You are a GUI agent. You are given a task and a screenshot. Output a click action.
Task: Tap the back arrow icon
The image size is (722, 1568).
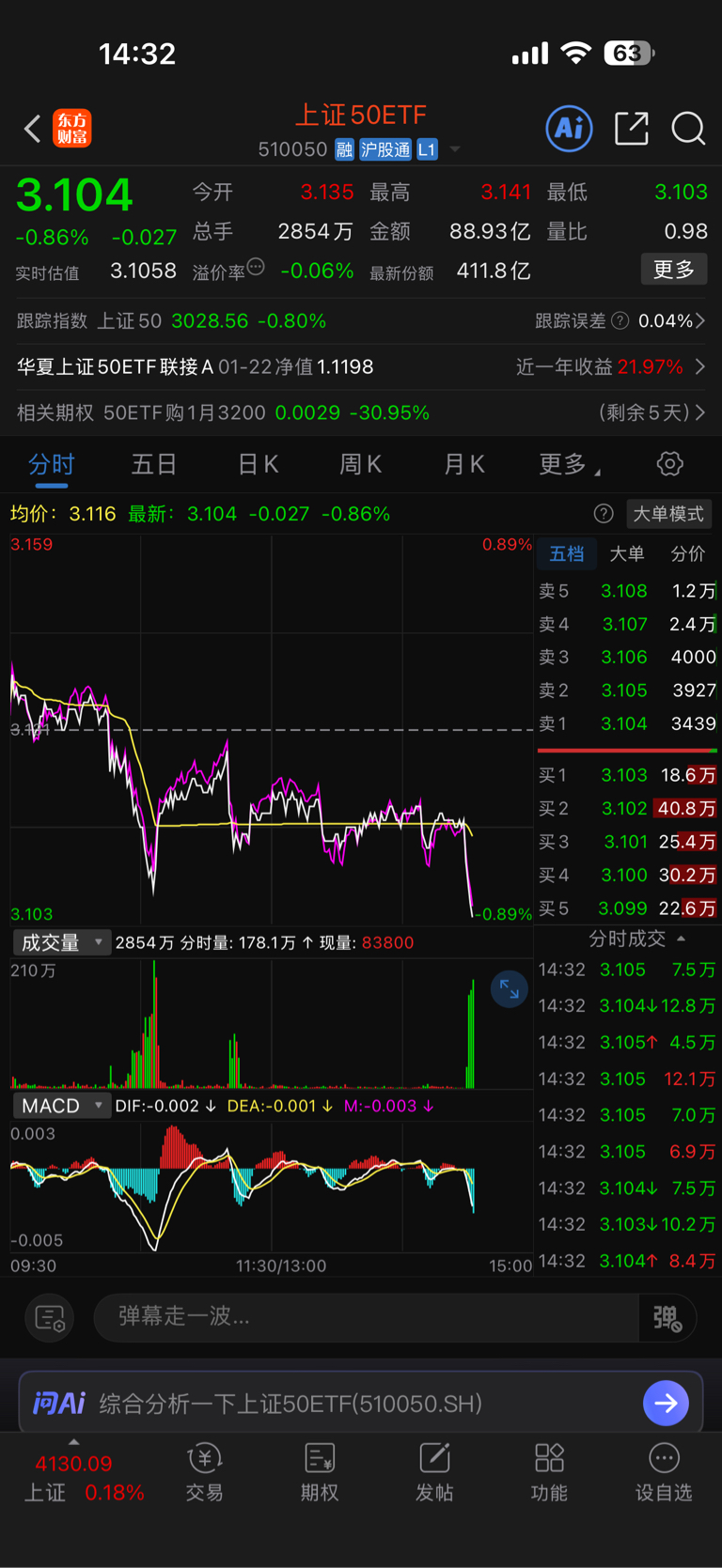click(32, 129)
